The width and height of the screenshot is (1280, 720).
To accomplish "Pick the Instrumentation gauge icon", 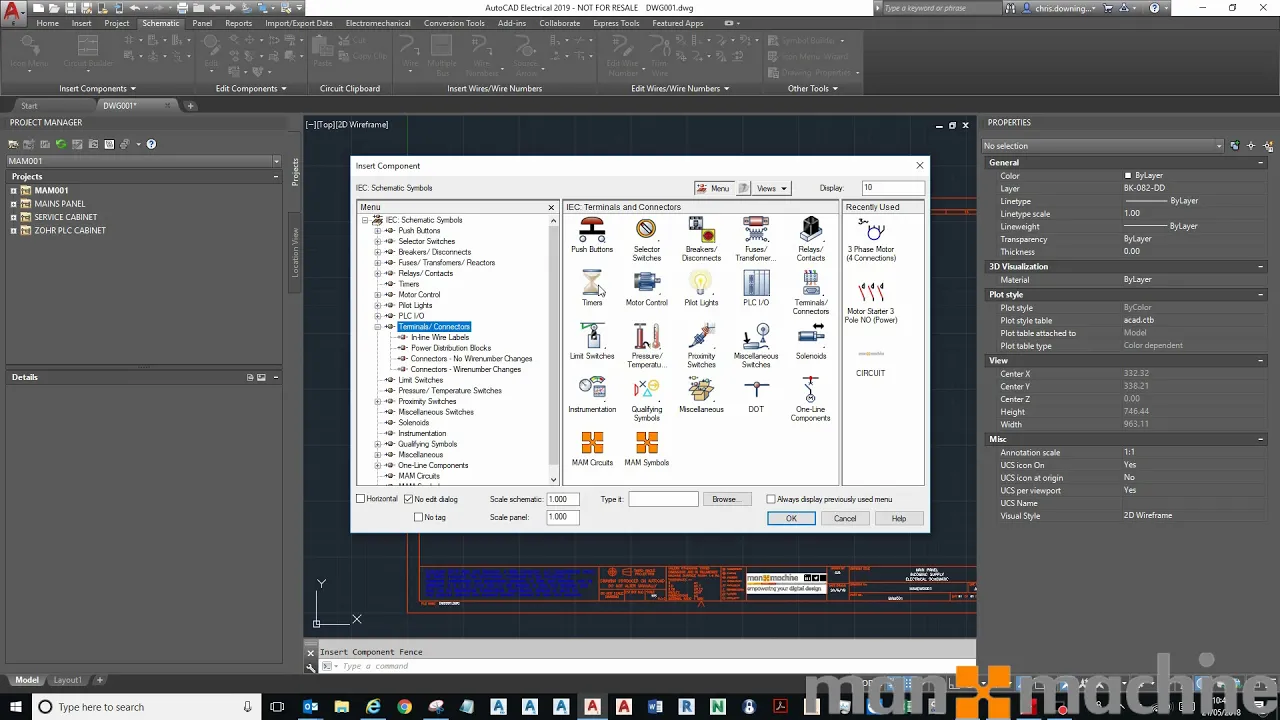I will coord(592,389).
